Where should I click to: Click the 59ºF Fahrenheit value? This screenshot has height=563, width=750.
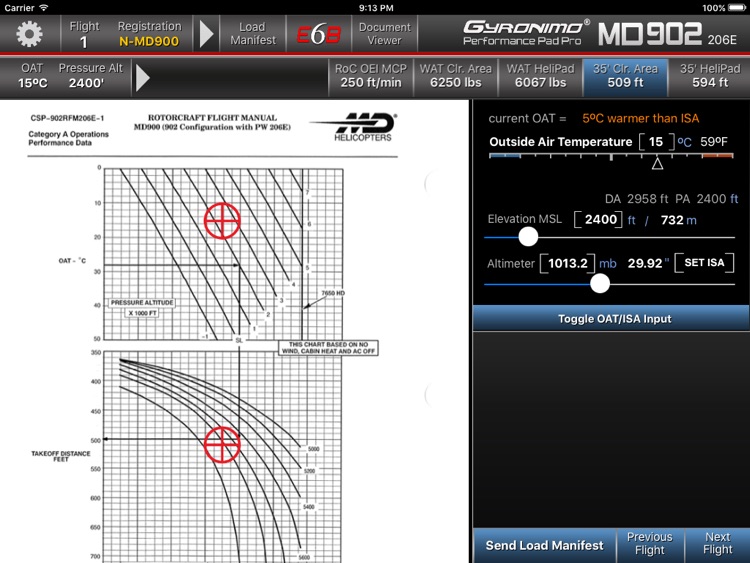coord(714,142)
